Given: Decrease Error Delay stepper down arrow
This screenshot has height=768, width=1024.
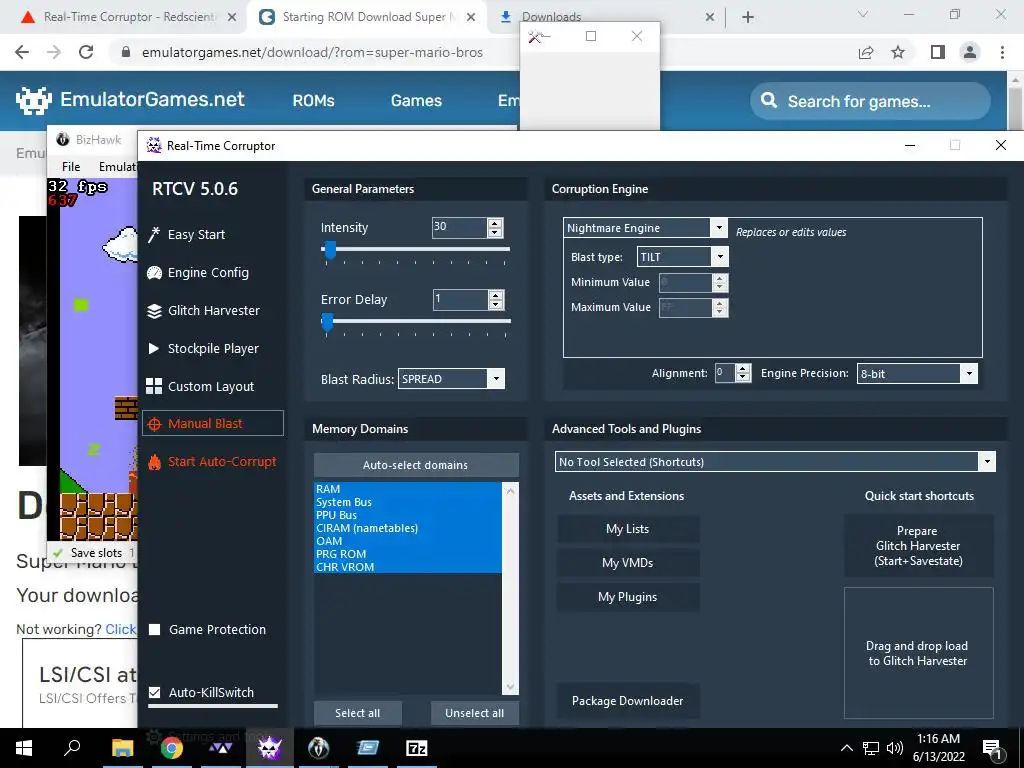Looking at the screenshot, I should coord(496,304).
